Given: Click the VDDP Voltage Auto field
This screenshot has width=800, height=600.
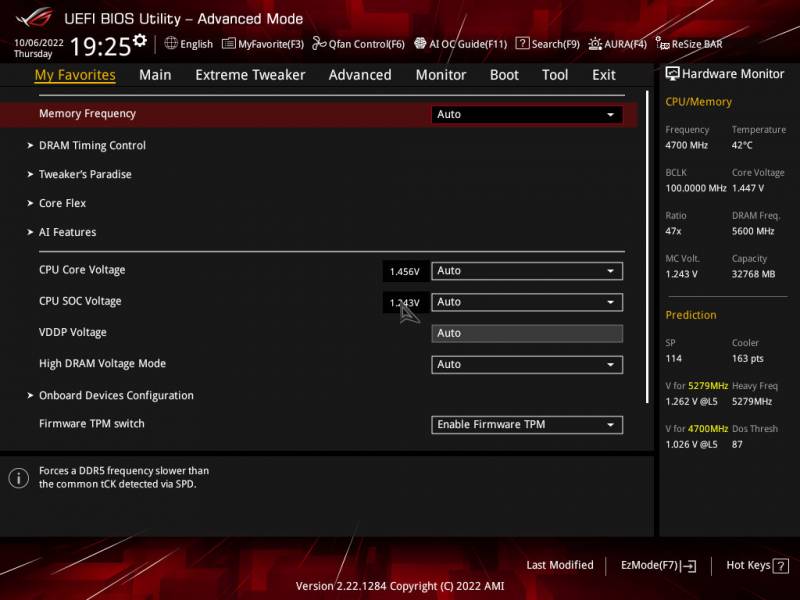Looking at the screenshot, I should (x=527, y=333).
